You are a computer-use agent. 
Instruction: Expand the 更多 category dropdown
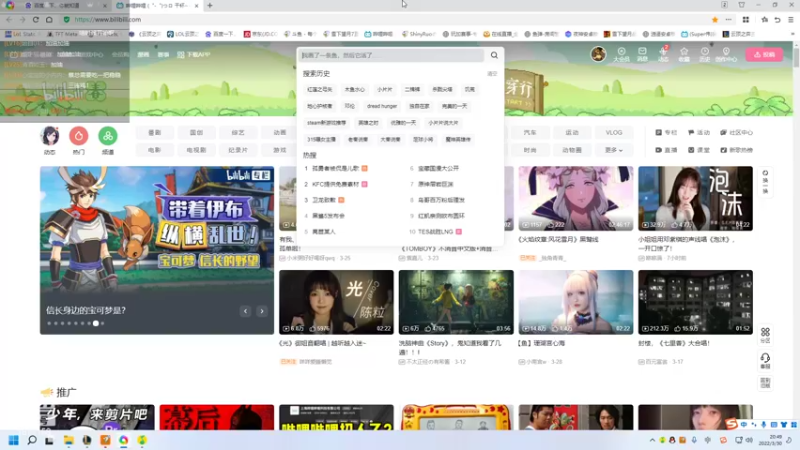tap(614, 150)
